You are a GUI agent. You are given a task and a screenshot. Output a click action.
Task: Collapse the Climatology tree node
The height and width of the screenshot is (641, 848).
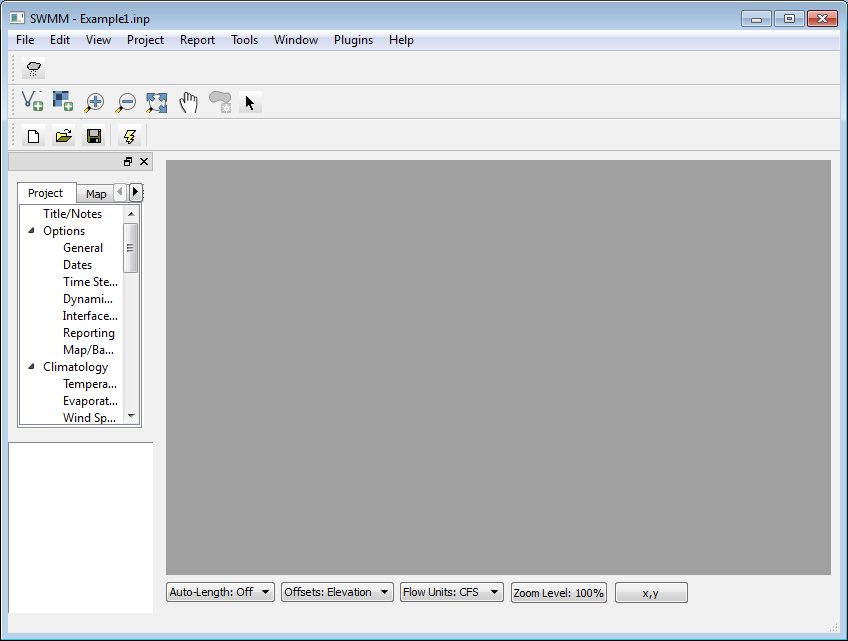31,367
